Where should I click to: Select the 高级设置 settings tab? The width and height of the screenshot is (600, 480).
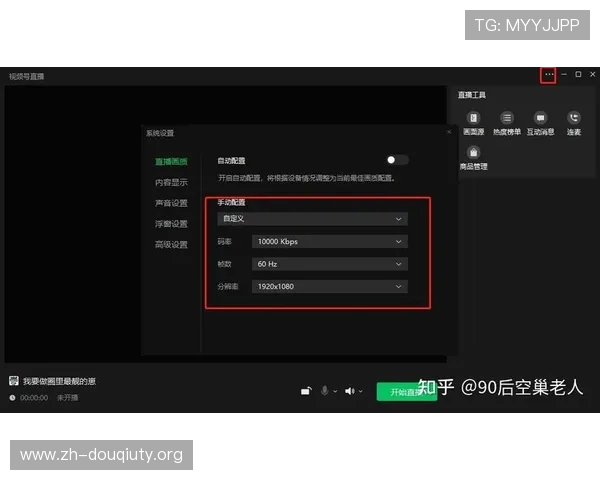point(171,245)
